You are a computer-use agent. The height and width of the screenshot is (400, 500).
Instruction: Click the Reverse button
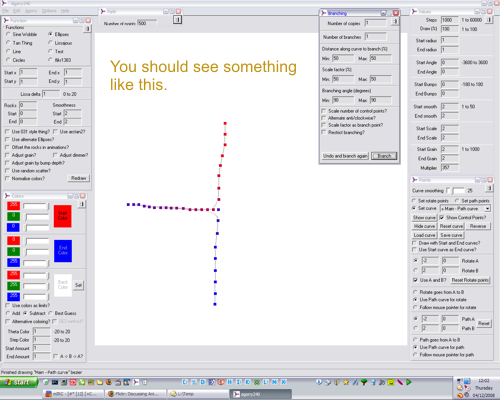point(478,226)
